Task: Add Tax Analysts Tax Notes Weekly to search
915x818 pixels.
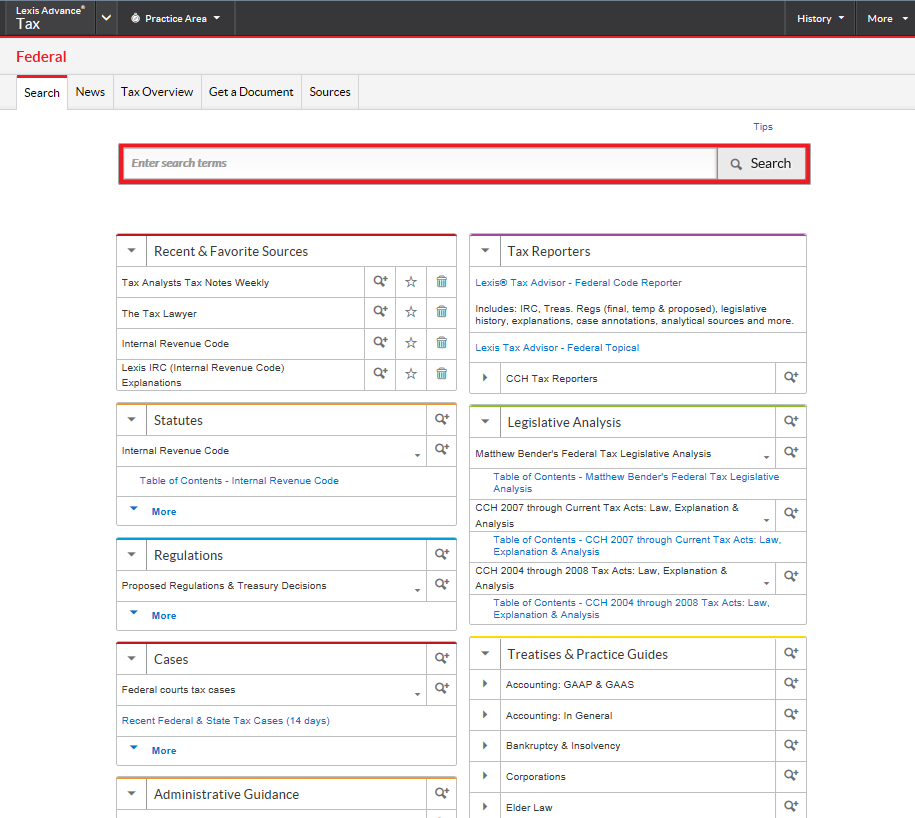Action: coord(380,282)
